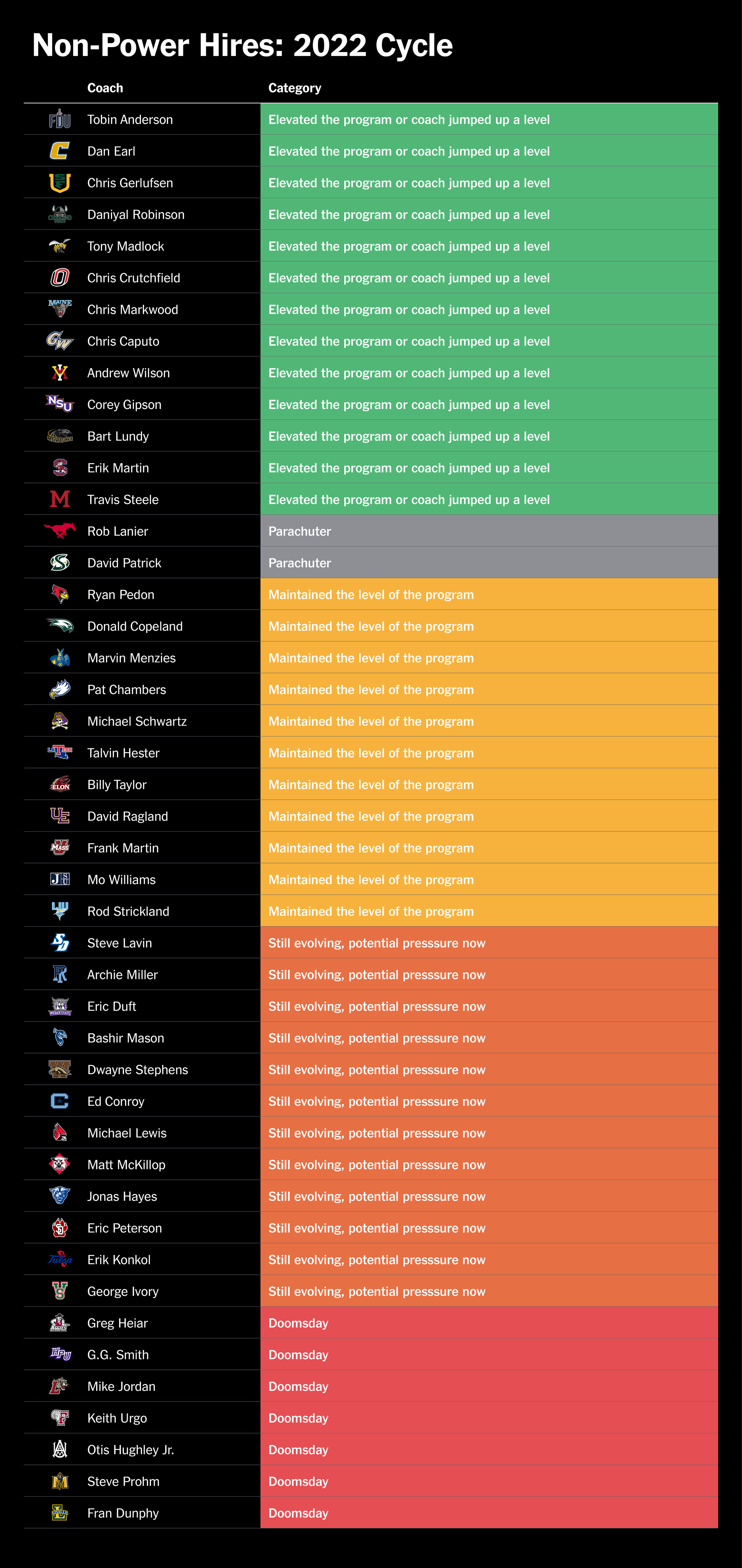This screenshot has width=742, height=1568.
Task: Click the SMU mustang logo beside Rob Lanier
Action: pyautogui.click(x=60, y=530)
